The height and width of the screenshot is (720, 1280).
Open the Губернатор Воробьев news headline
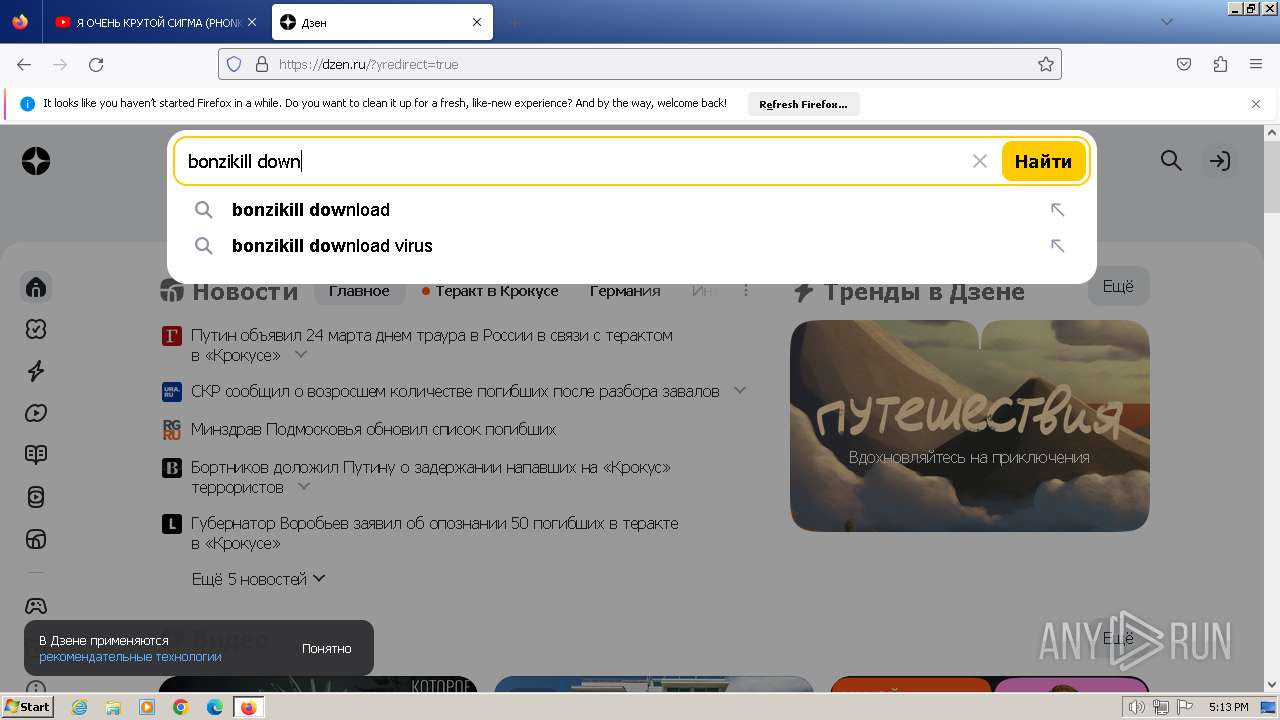point(435,533)
